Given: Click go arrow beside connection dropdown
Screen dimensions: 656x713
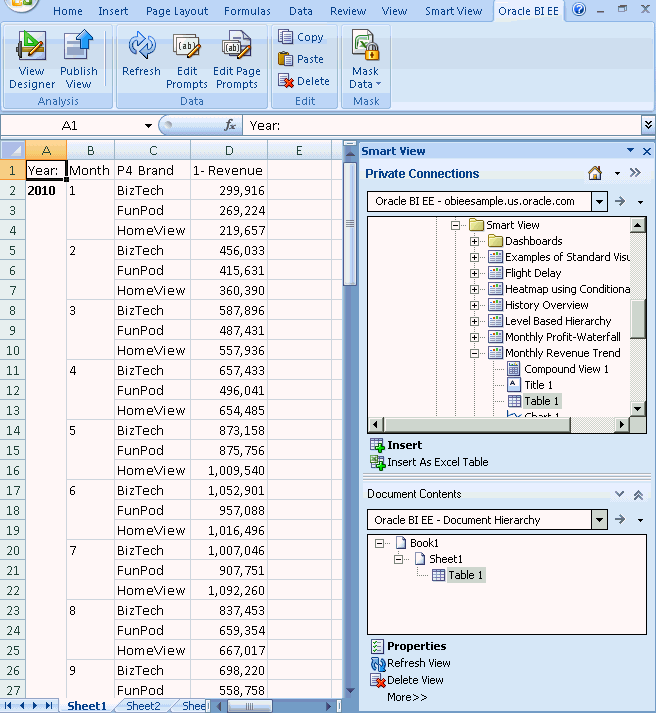Looking at the screenshot, I should tap(620, 201).
